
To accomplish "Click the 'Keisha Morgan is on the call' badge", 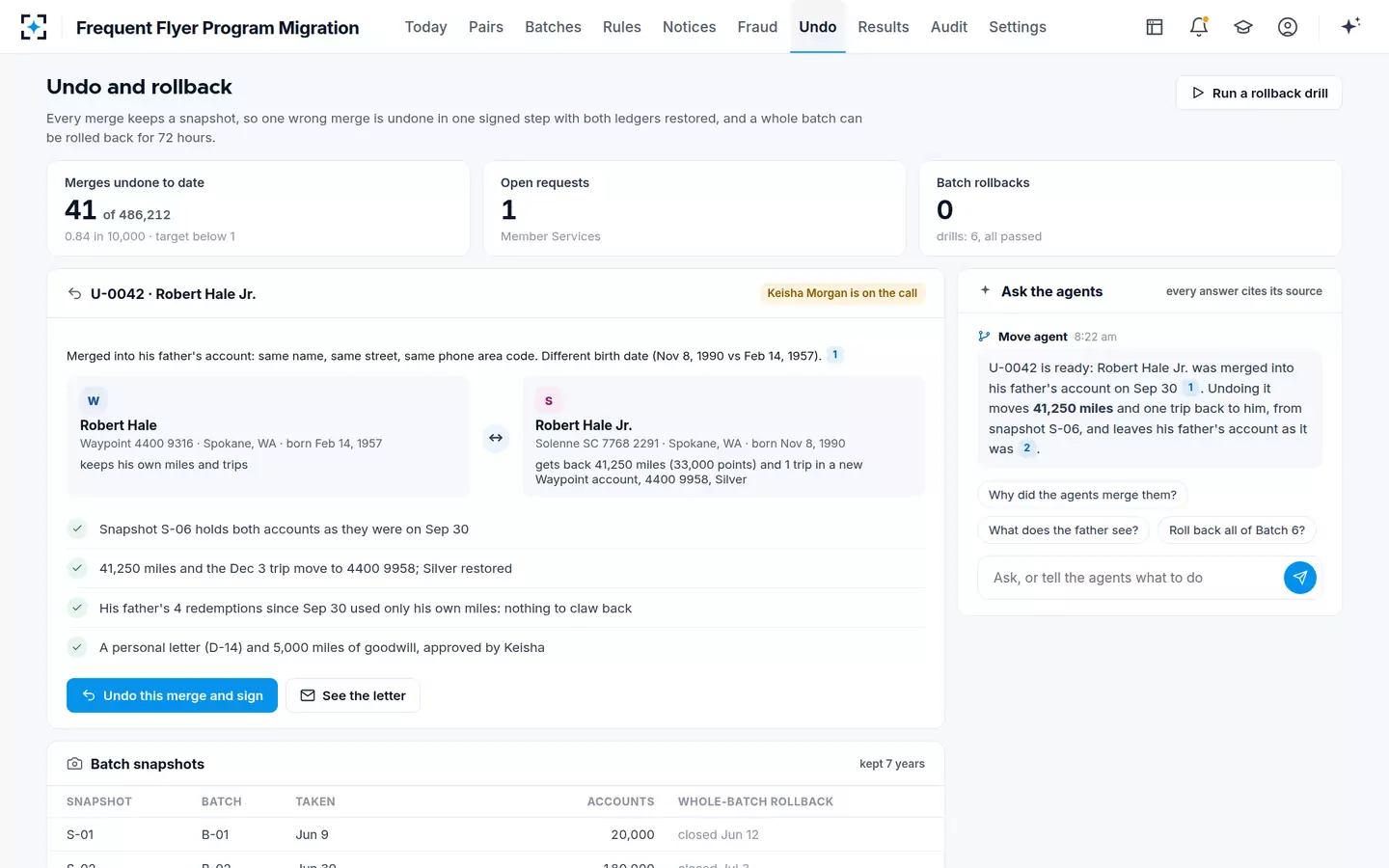I will 842,293.
